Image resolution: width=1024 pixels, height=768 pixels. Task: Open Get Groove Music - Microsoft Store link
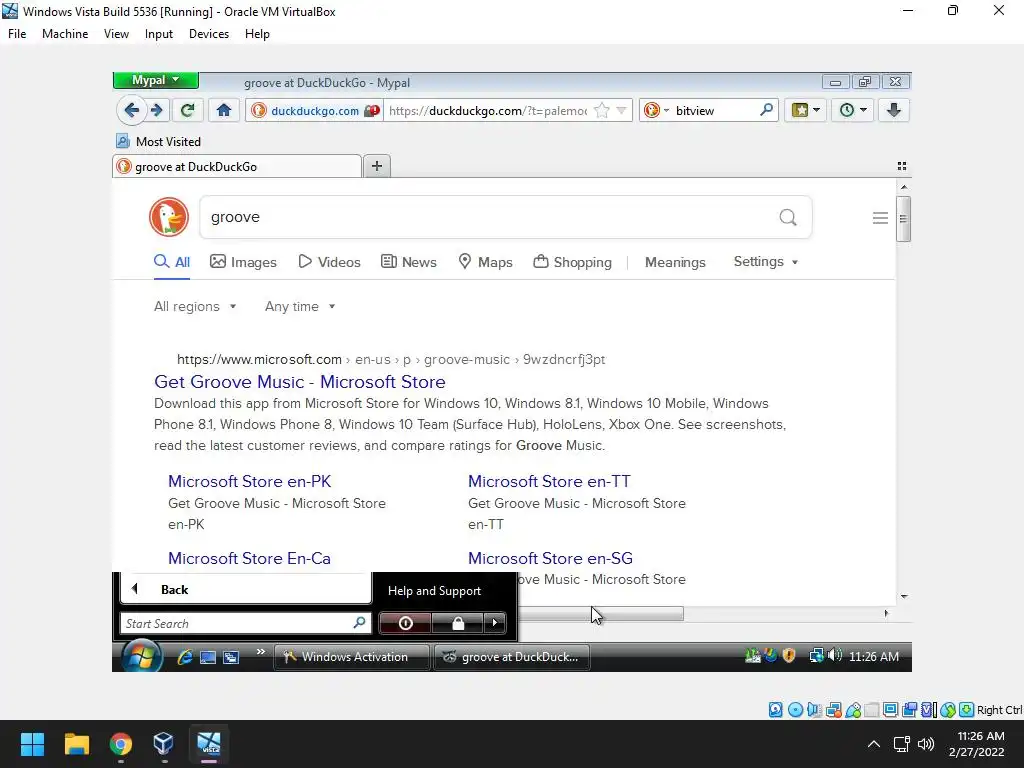[300, 381]
